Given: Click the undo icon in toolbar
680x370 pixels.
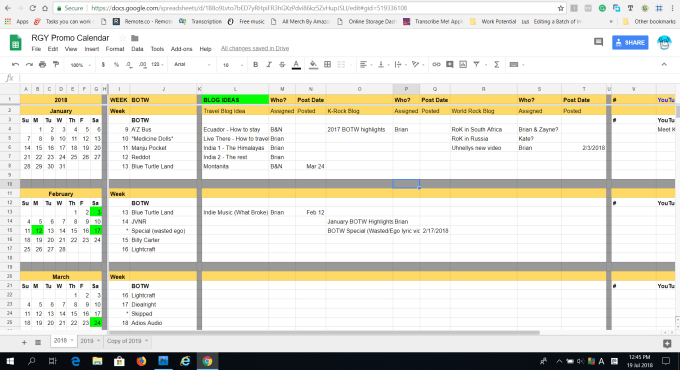Looking at the screenshot, I should coord(15,65).
